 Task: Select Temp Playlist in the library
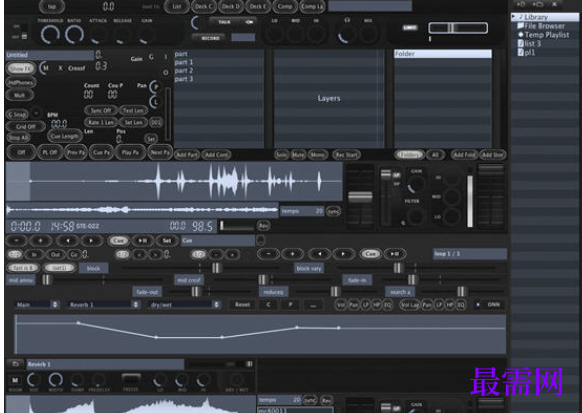pyautogui.click(x=547, y=35)
